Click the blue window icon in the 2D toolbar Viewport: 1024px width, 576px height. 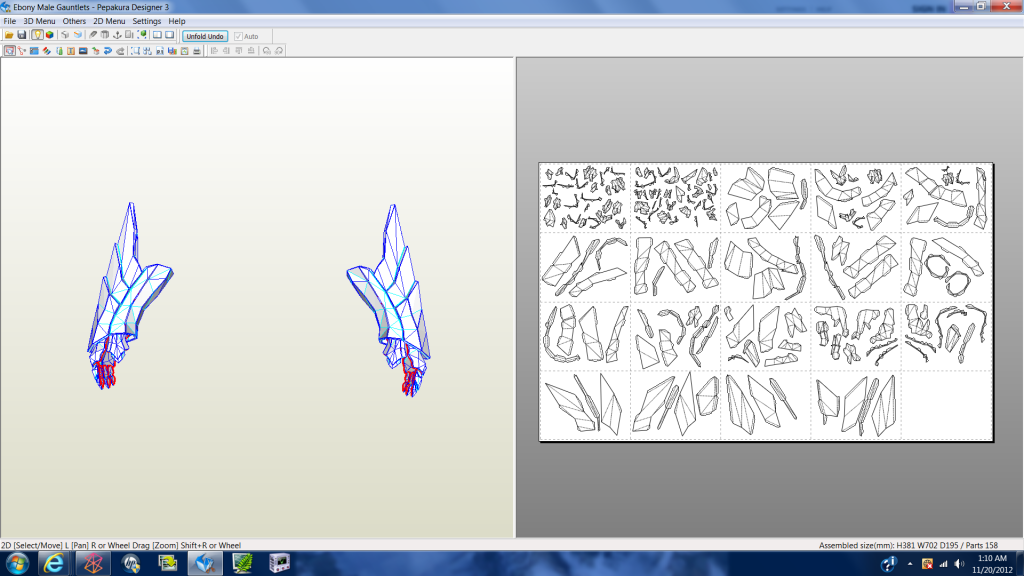pyautogui.click(x=34, y=50)
